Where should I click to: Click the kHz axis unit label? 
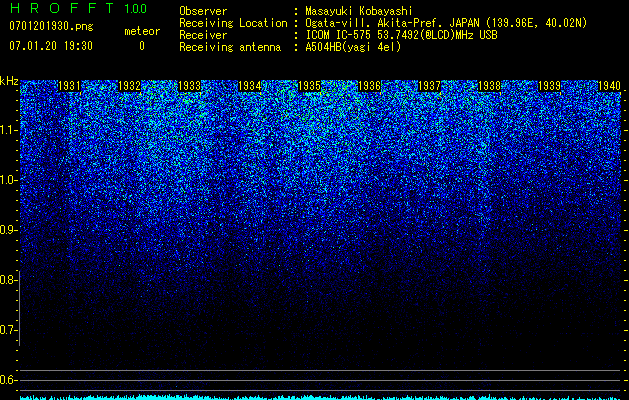pos(9,81)
